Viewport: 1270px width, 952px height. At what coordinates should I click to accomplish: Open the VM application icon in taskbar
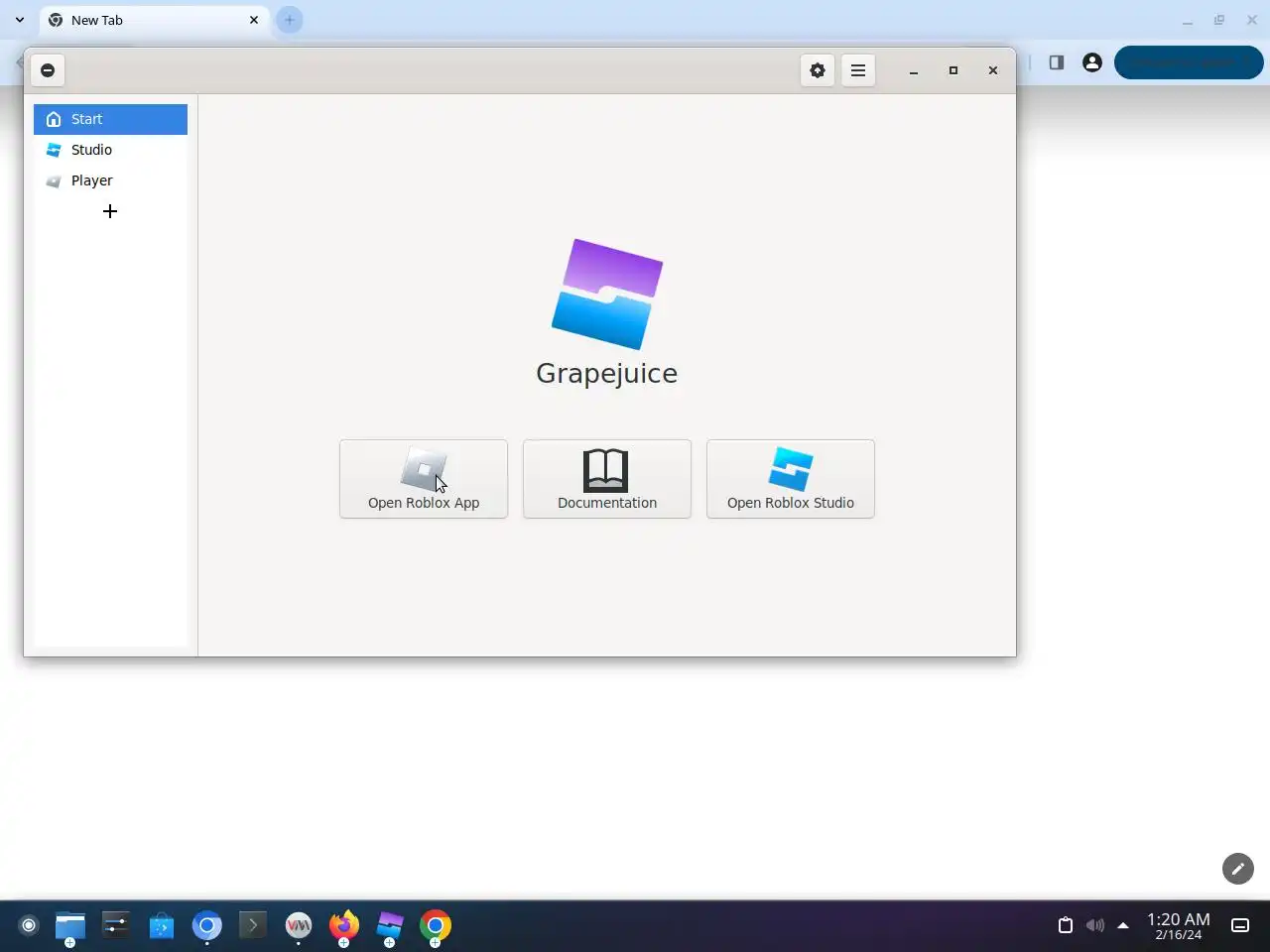[x=299, y=926]
